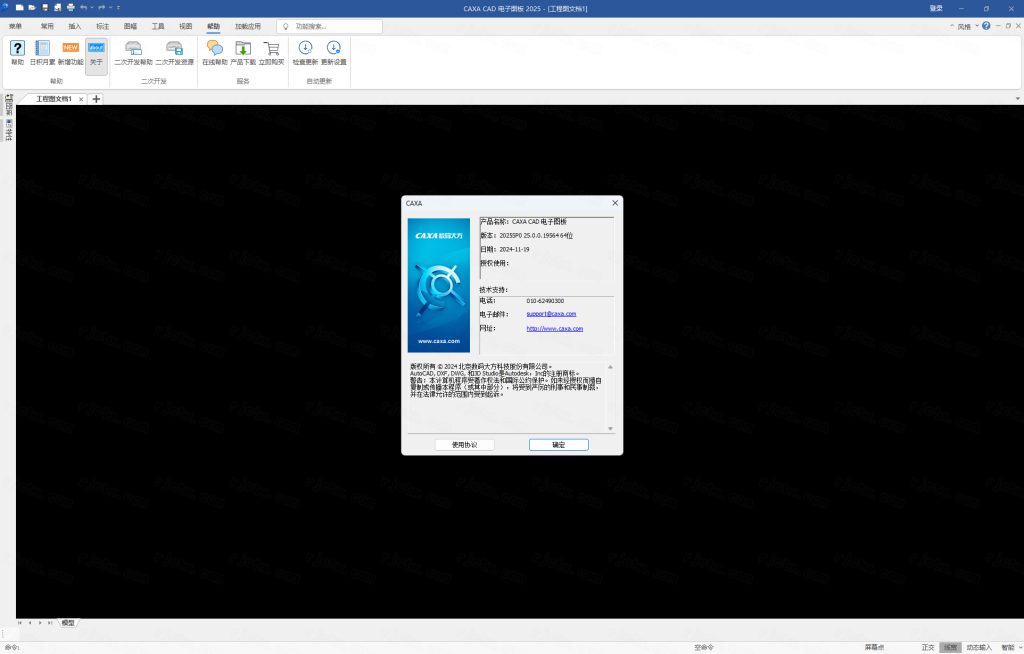Expand the 智能 snap mode dropdown
Viewport: 1024px width, 654px height.
(x=1010, y=647)
